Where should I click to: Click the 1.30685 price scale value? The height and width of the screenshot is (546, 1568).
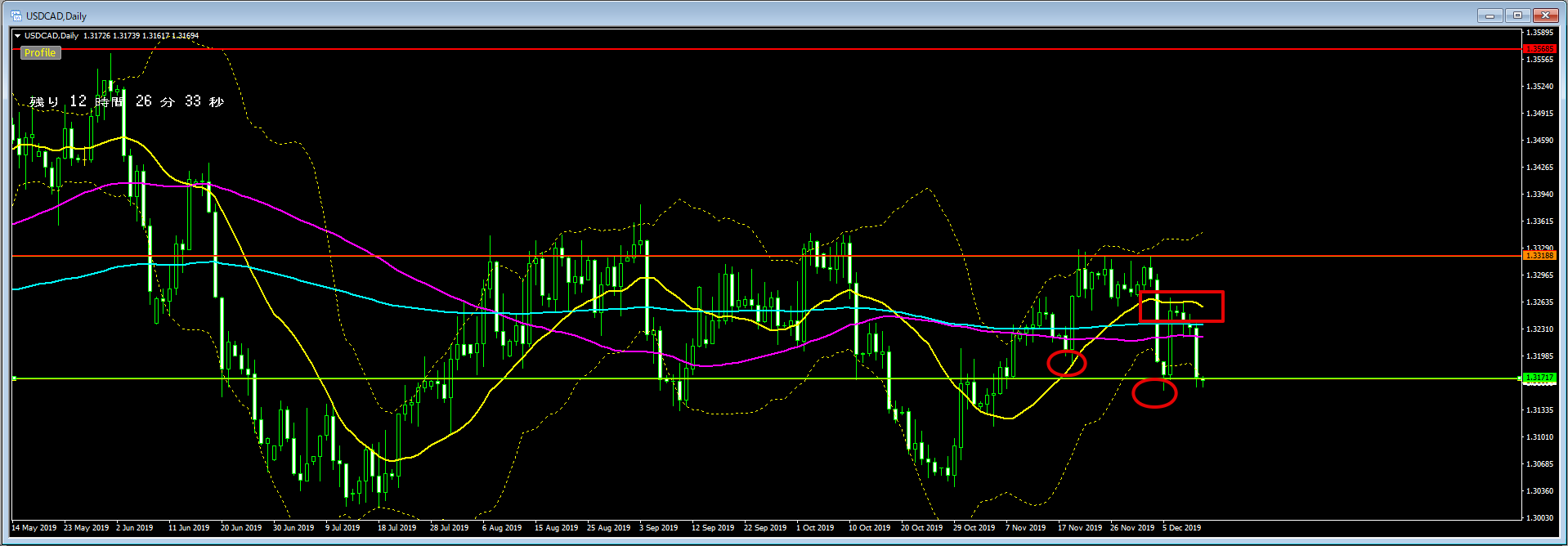click(x=1540, y=464)
